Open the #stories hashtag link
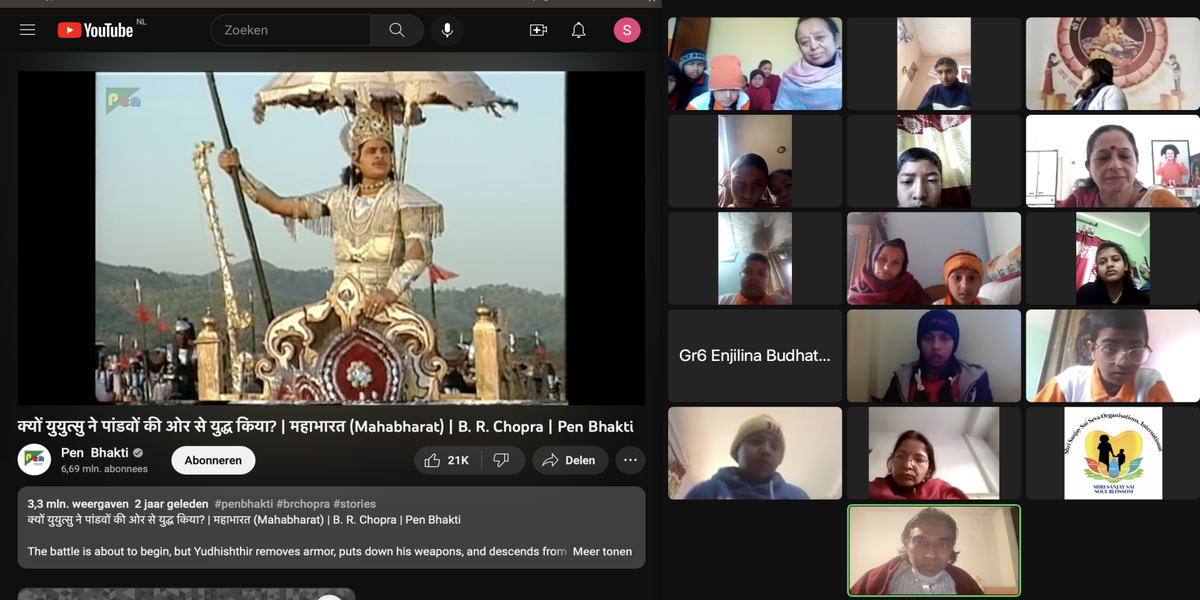 355,504
